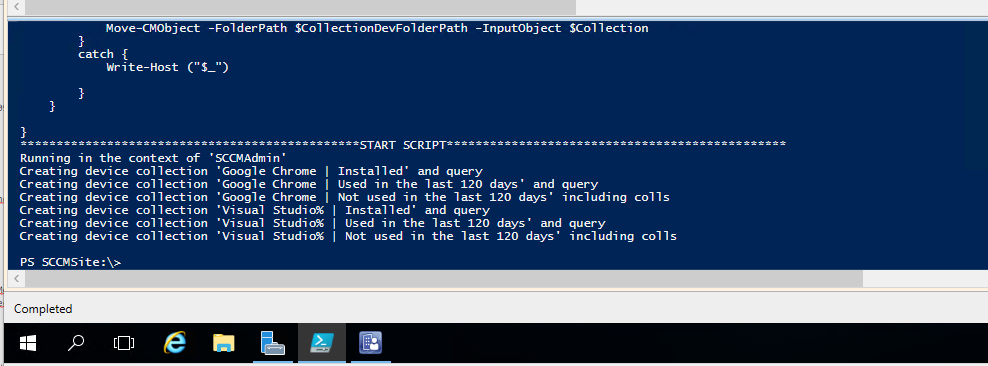The image size is (988, 366).
Task: Click the Write-Host output line
Action: 168,67
